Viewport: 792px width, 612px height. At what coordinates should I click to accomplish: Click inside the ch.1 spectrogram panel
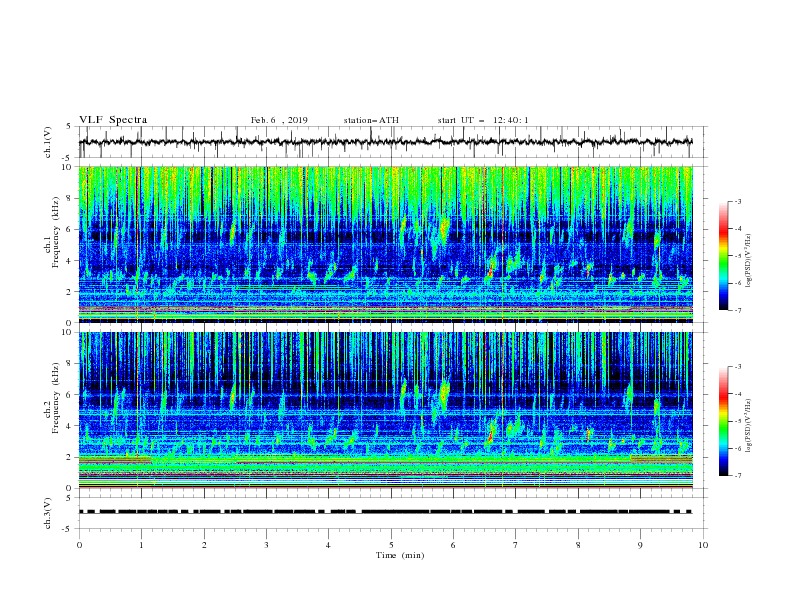coord(386,244)
